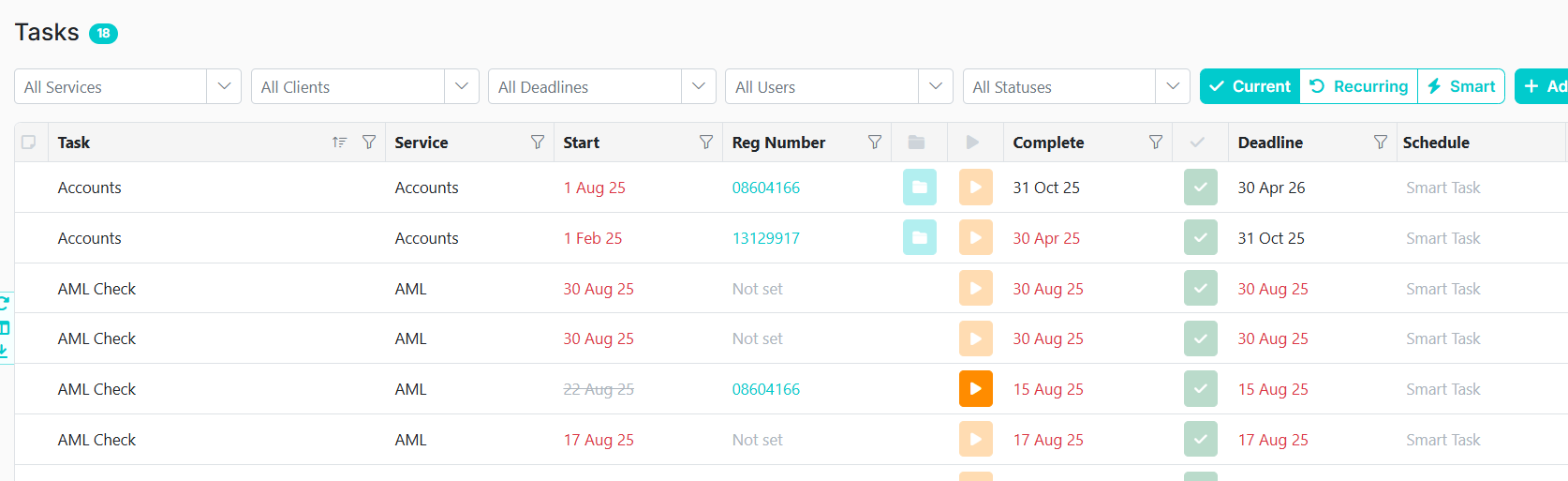The width and height of the screenshot is (1568, 481).
Task: Click deadline 31 Oct 25 in second Accounts row
Action: pyautogui.click(x=1271, y=238)
